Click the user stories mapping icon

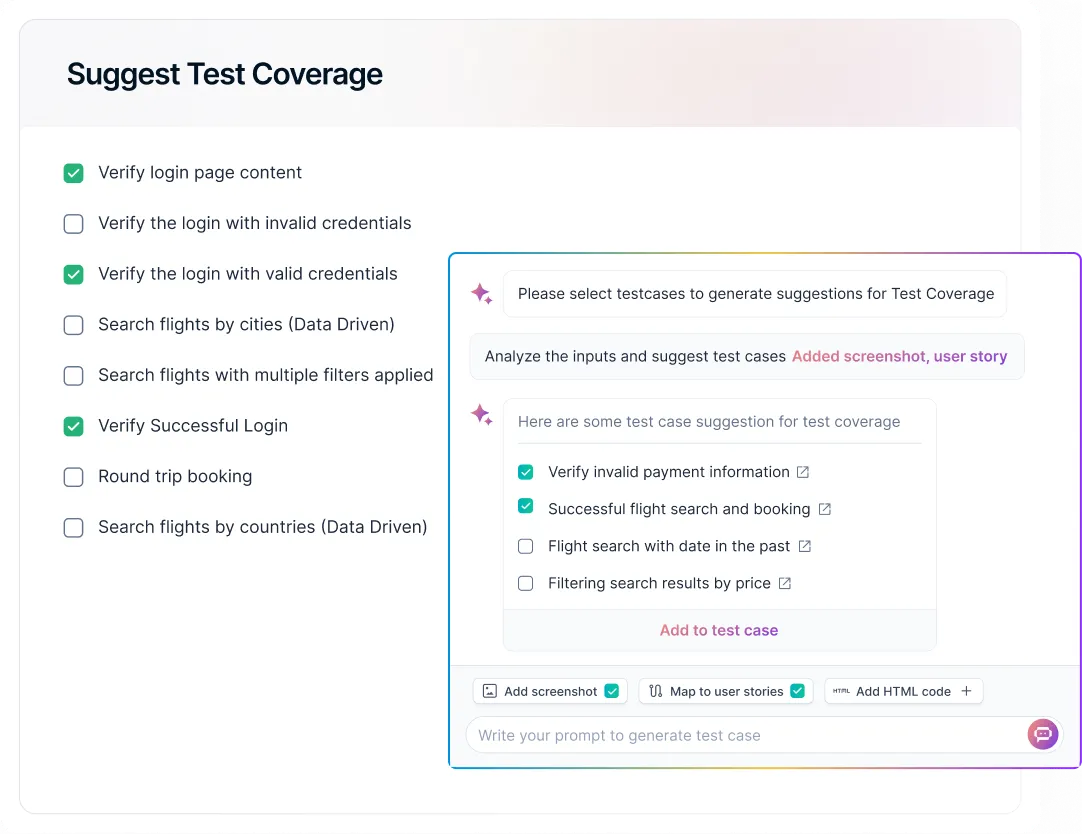click(656, 691)
